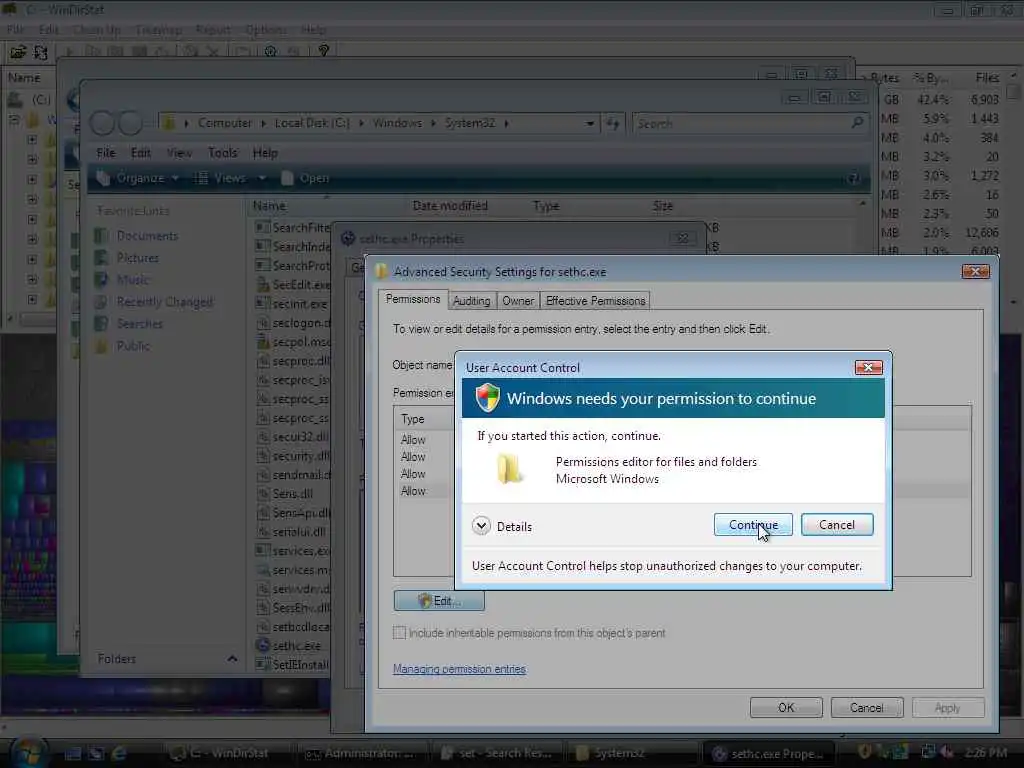Open Managing permission entries link
The image size is (1024, 768).
[459, 669]
